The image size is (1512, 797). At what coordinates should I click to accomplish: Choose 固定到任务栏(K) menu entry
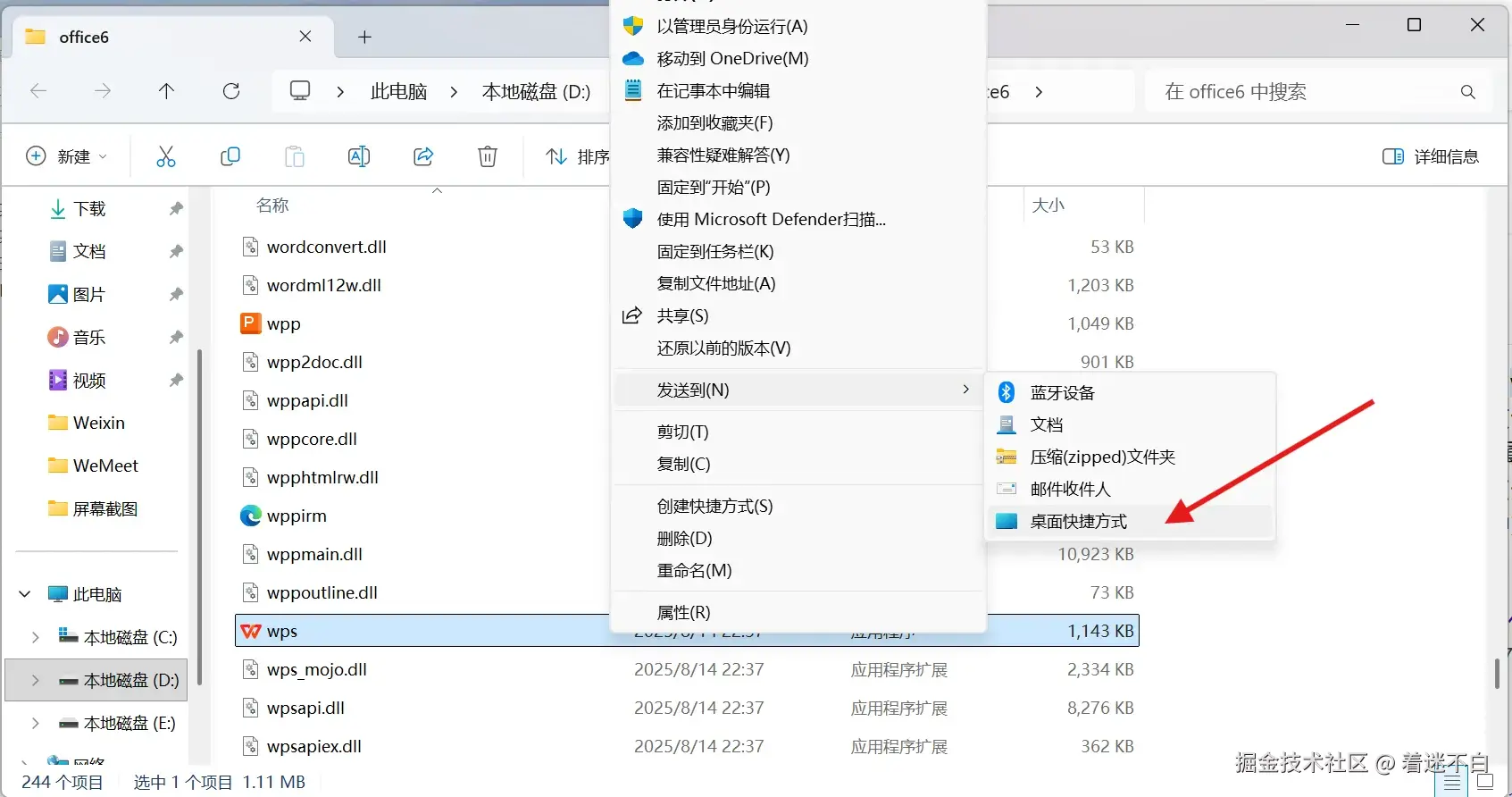tap(798, 251)
